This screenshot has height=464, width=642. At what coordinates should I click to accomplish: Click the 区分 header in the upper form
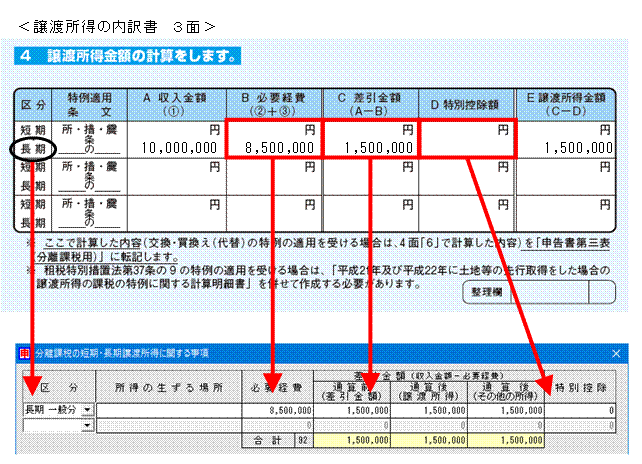[x=33, y=104]
